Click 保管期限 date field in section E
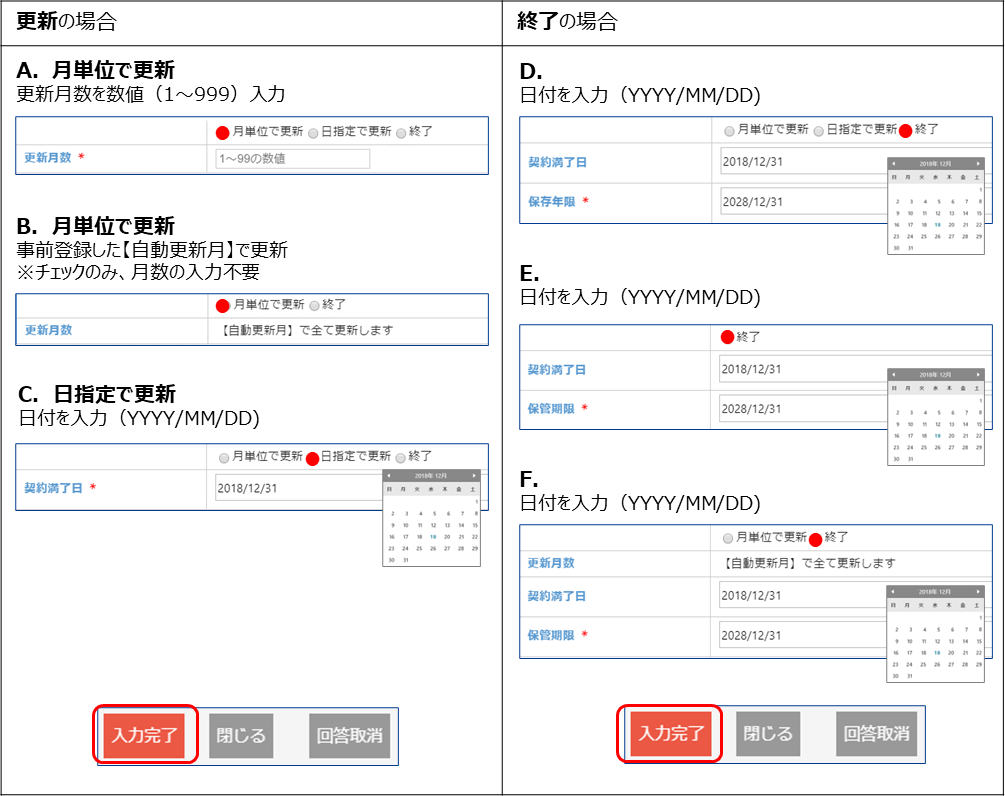The image size is (1005, 796). [802, 408]
